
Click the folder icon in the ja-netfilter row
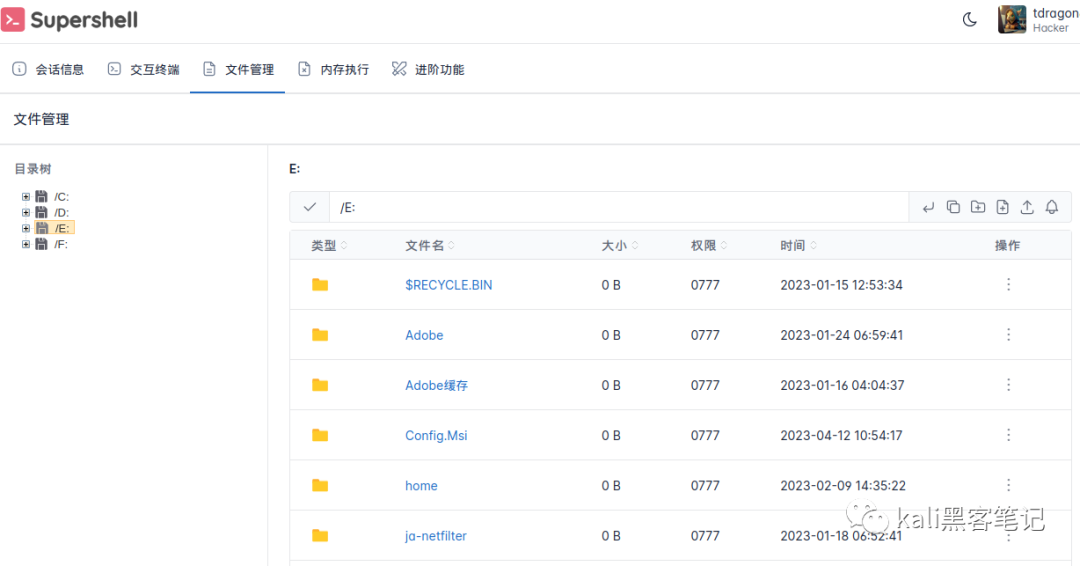[x=320, y=536]
